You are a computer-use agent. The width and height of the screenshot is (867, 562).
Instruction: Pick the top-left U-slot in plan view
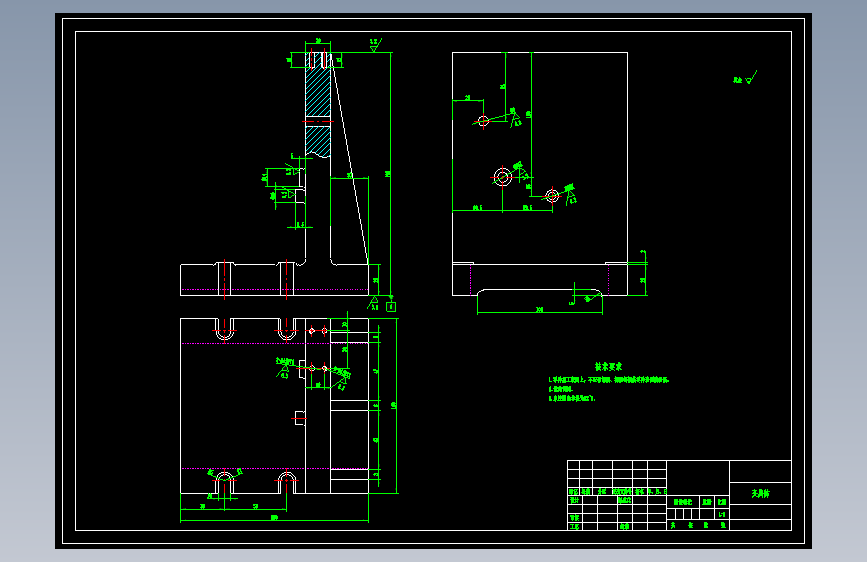(224, 329)
